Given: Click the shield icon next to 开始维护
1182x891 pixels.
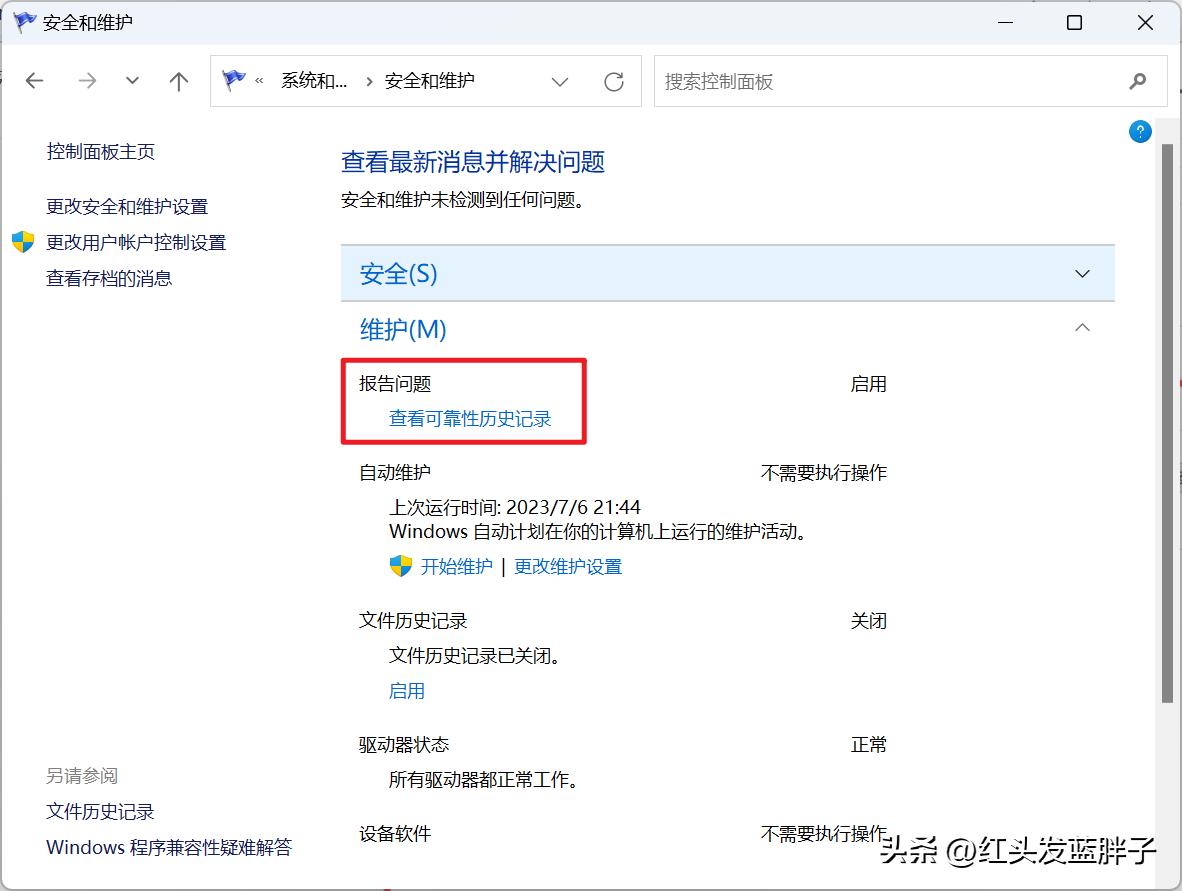Looking at the screenshot, I should 399,565.
